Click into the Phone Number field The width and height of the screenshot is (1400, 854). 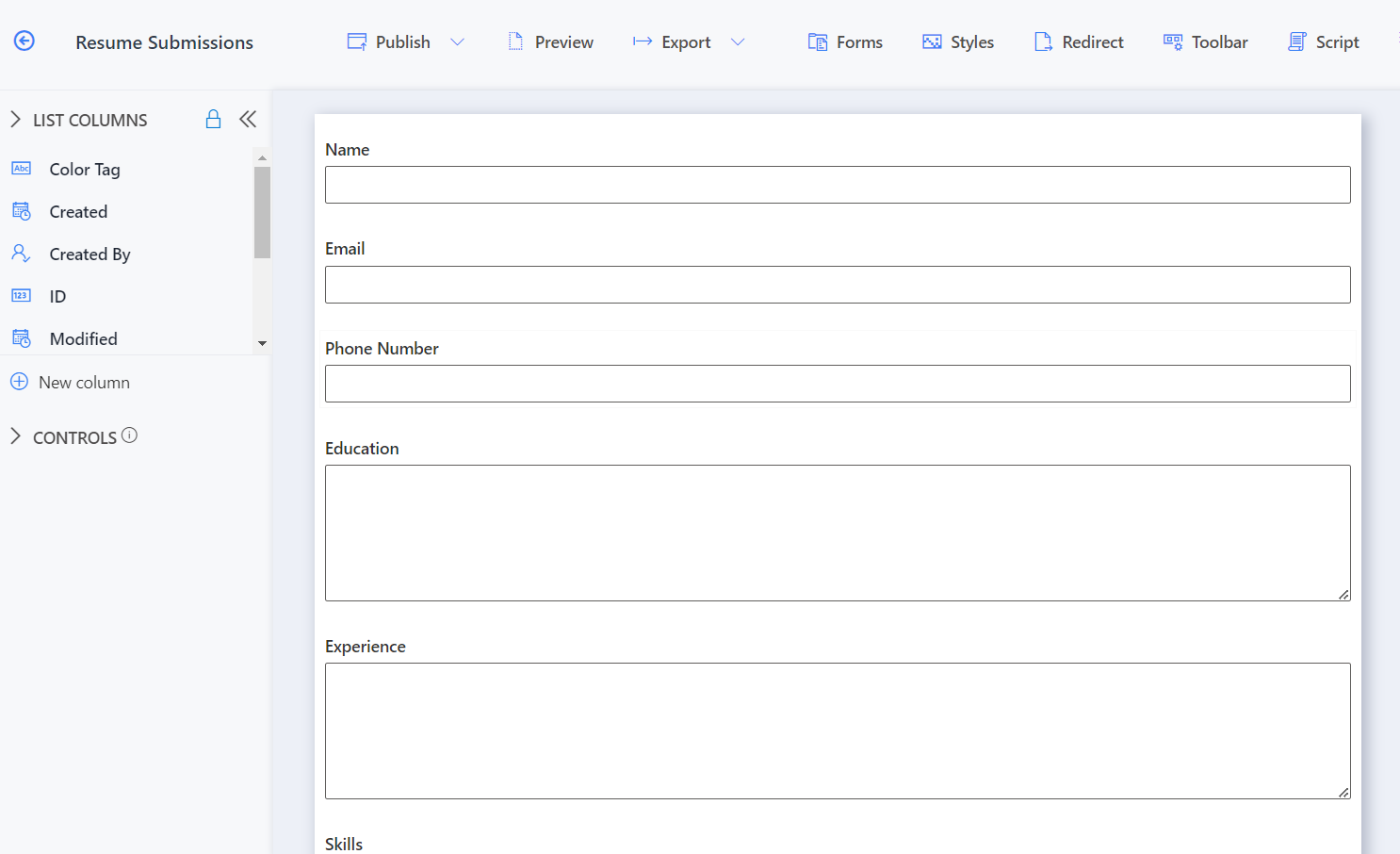pyautogui.click(x=838, y=384)
